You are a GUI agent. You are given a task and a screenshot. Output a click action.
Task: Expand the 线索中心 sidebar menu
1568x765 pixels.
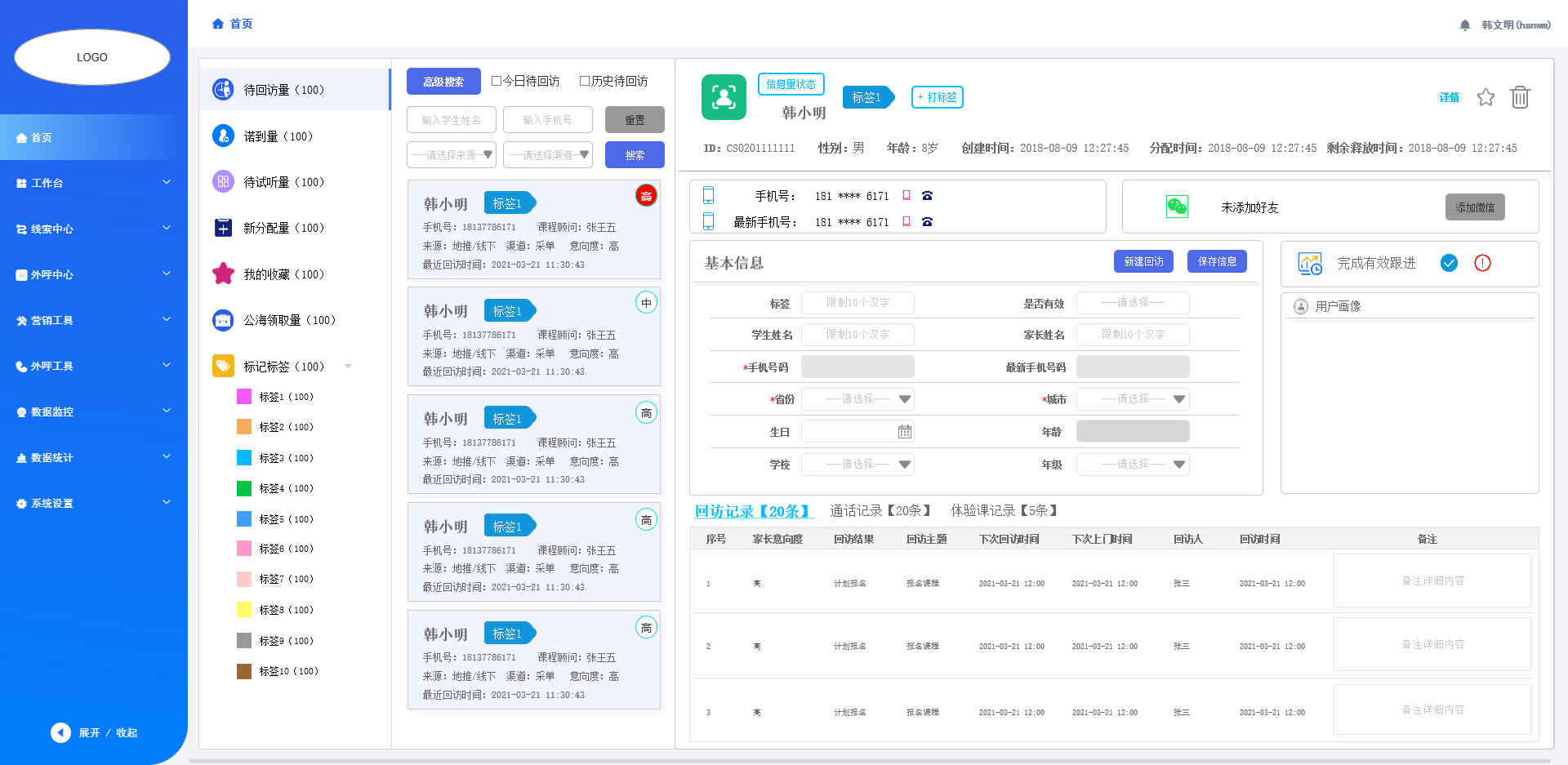pyautogui.click(x=94, y=229)
